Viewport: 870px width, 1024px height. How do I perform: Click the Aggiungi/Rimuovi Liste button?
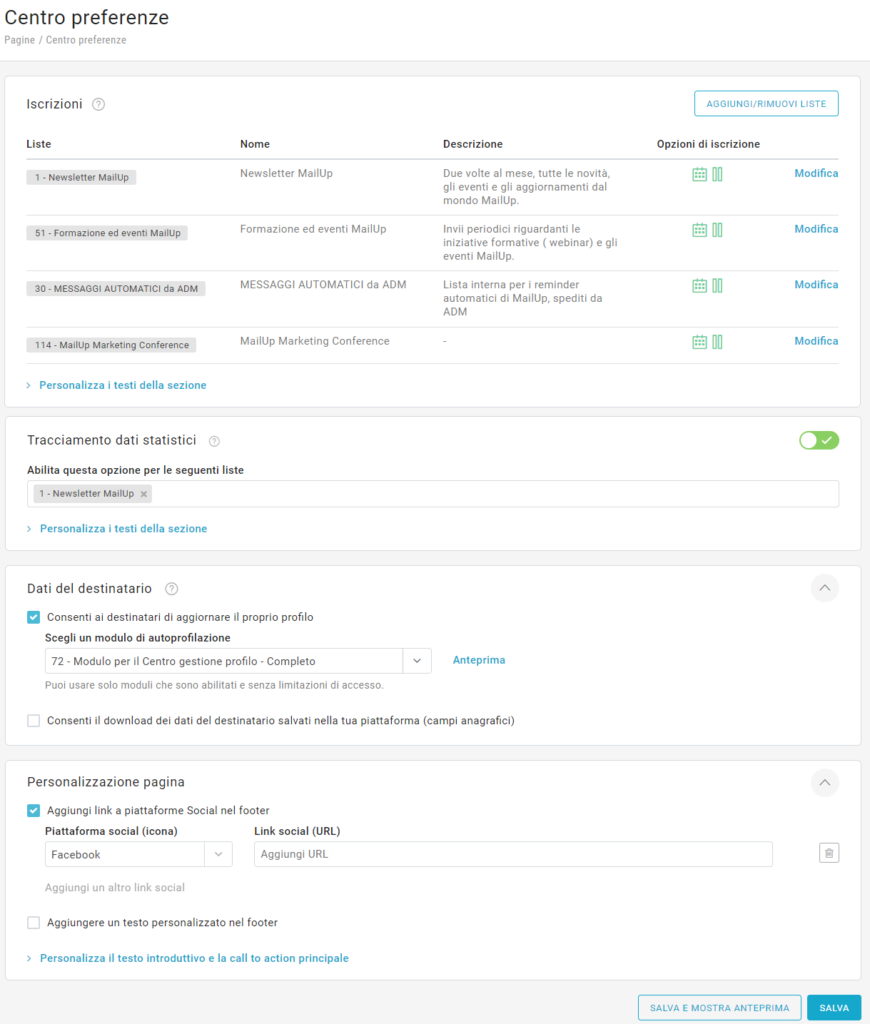click(766, 104)
